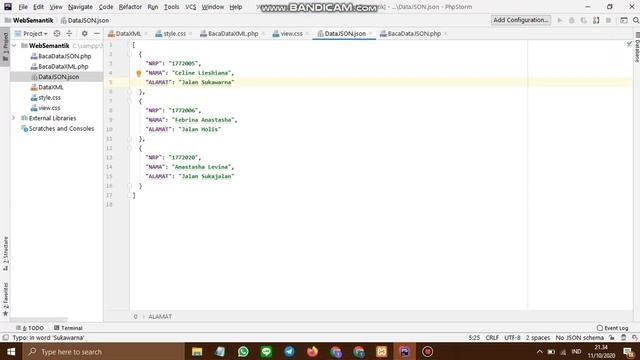Fold the JSON object starting at line 2
The width and height of the screenshot is (640, 360).
tap(130, 54)
